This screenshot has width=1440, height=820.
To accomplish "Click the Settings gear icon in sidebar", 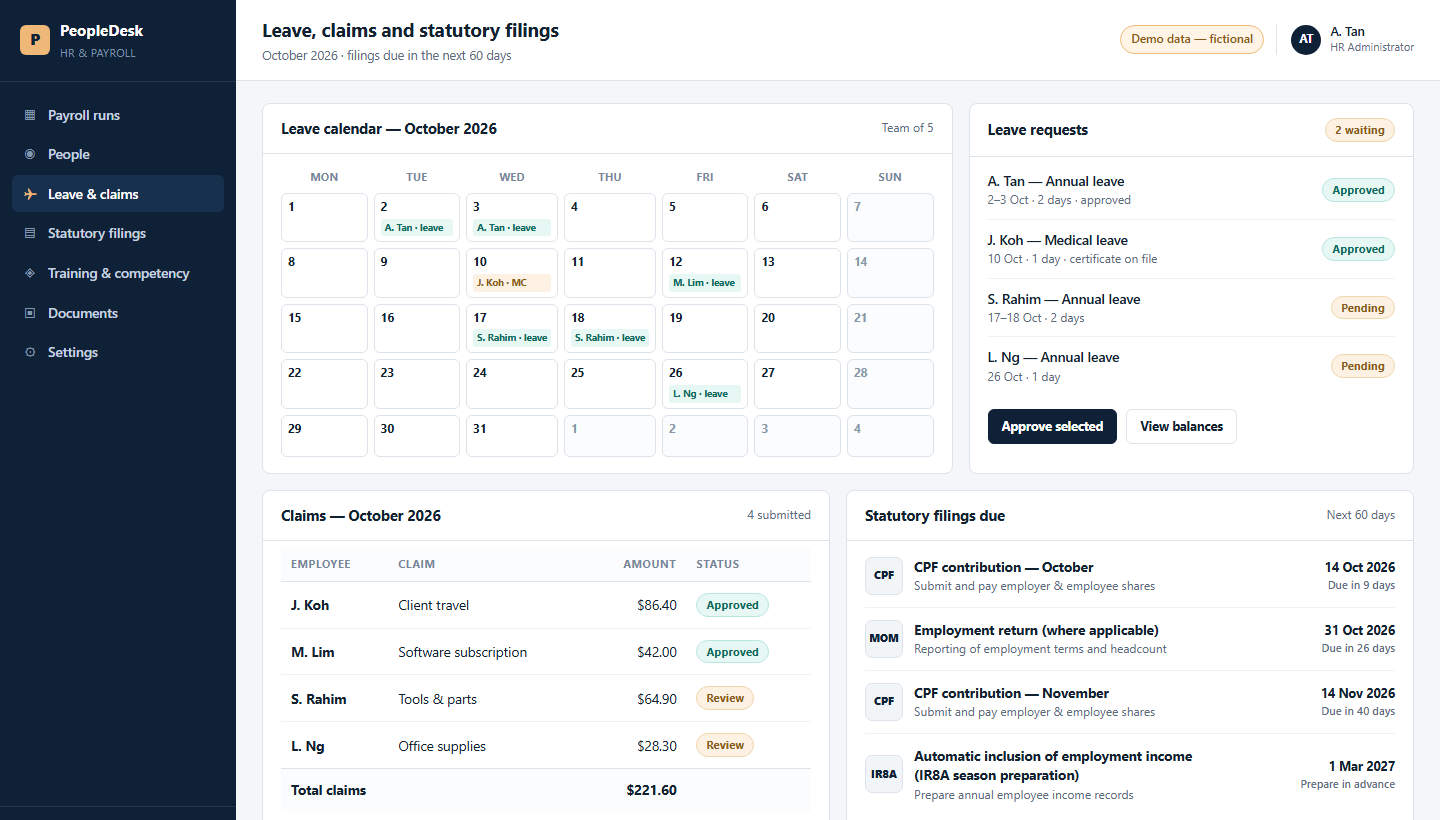I will tap(30, 352).
